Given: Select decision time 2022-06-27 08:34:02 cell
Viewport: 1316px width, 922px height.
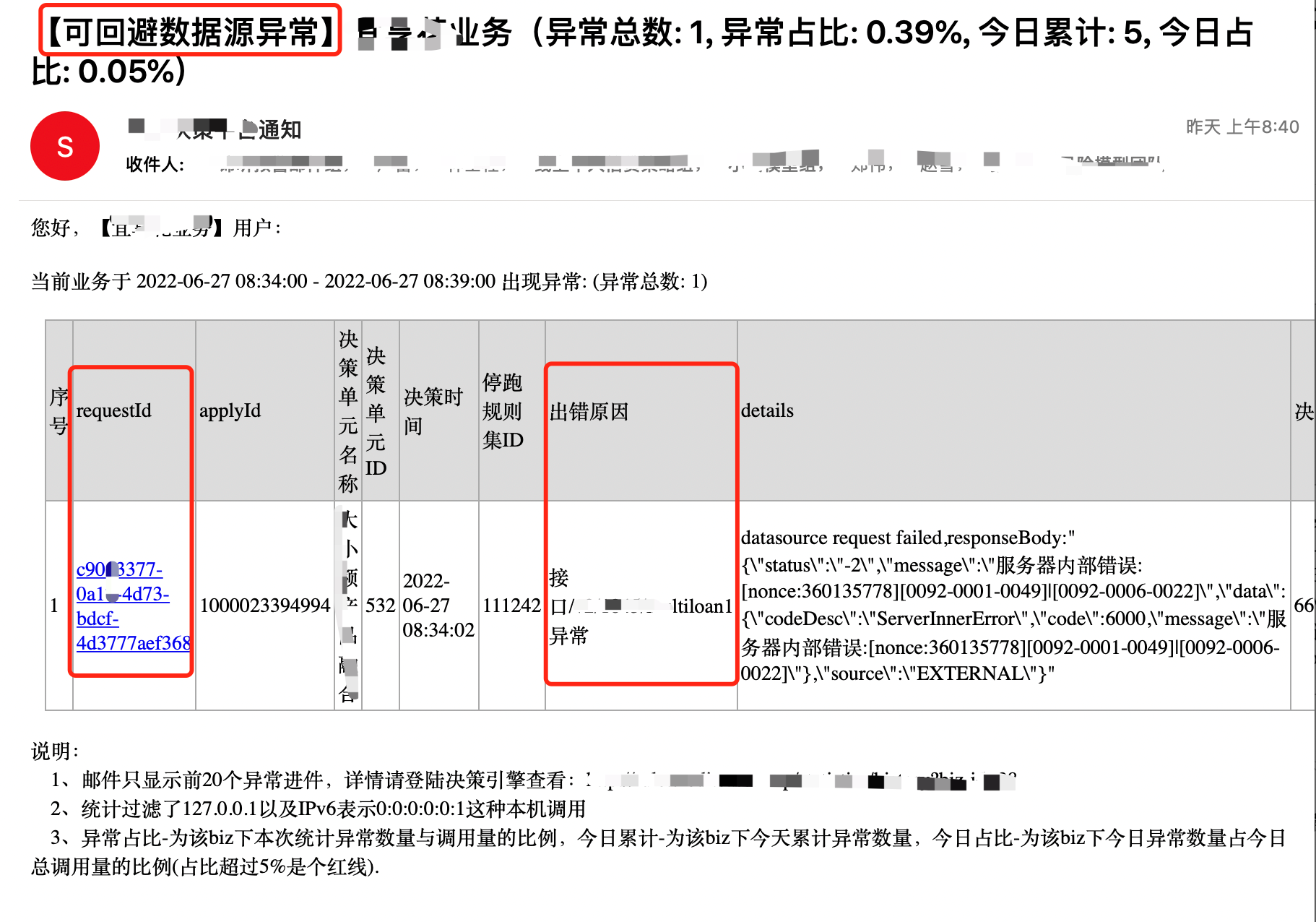Looking at the screenshot, I should pyautogui.click(x=438, y=606).
